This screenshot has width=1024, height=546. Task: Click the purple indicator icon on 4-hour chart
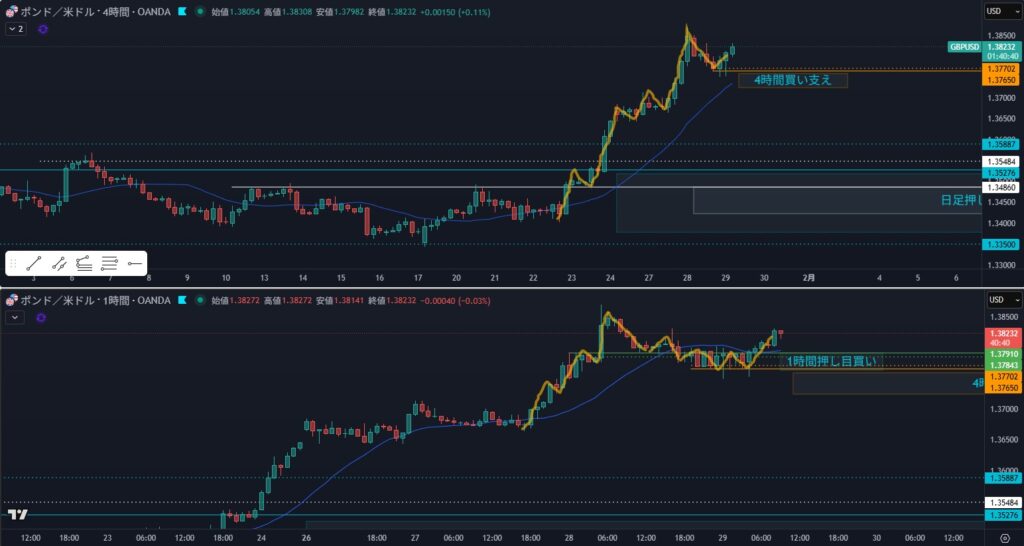(42, 30)
